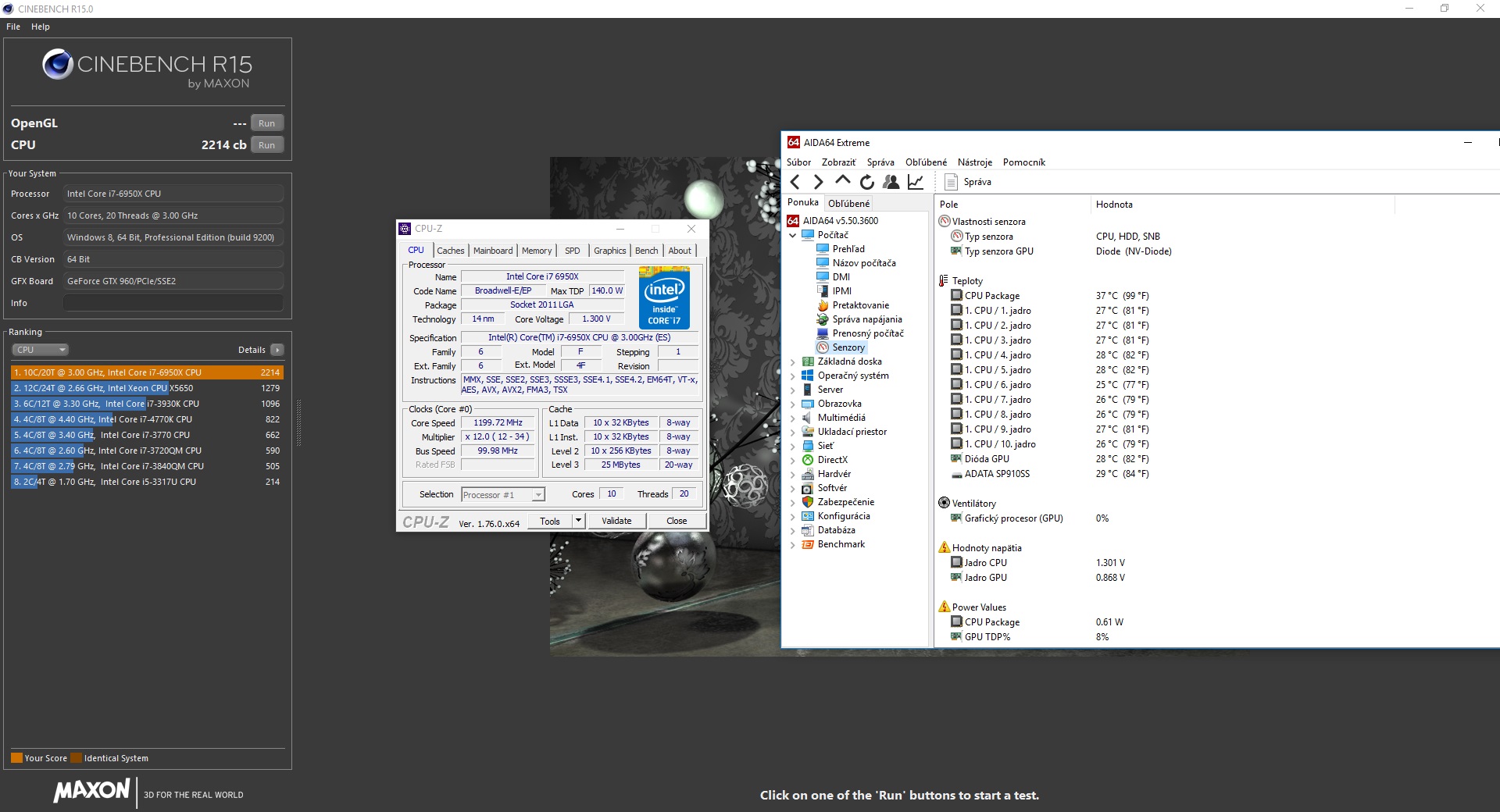This screenshot has width=1500, height=812.
Task: Expand Benchmark tree node
Action: [x=793, y=544]
